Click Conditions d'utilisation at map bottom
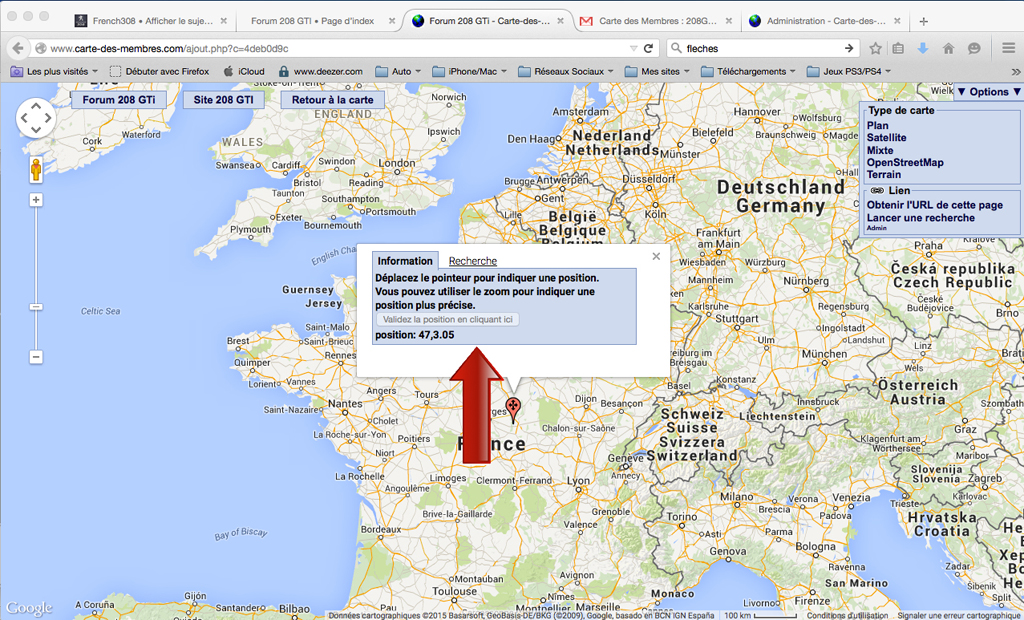This screenshot has width=1024, height=620. click(847, 615)
